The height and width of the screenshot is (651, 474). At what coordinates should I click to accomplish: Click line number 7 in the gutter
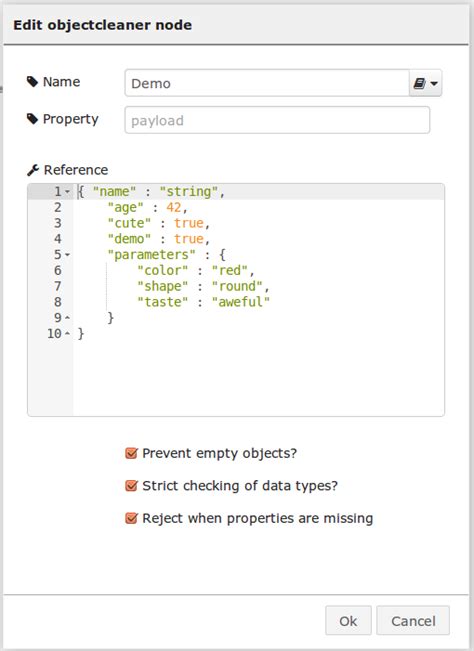click(58, 286)
